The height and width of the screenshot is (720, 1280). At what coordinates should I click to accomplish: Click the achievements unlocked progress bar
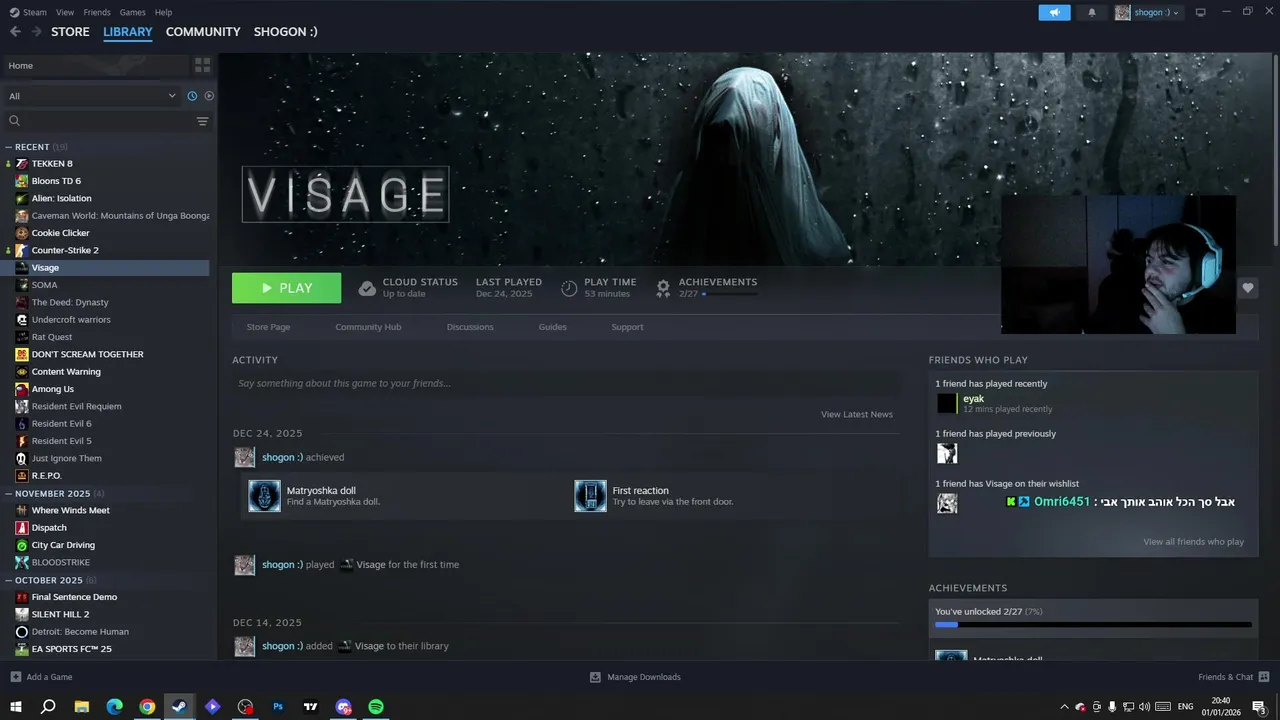[1093, 625]
